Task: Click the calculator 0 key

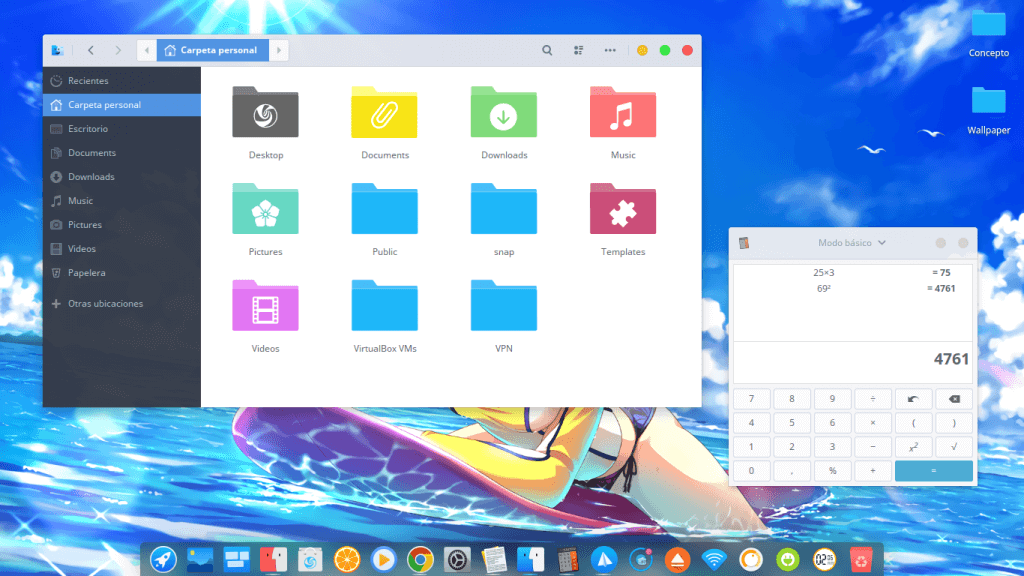Action: (x=751, y=471)
